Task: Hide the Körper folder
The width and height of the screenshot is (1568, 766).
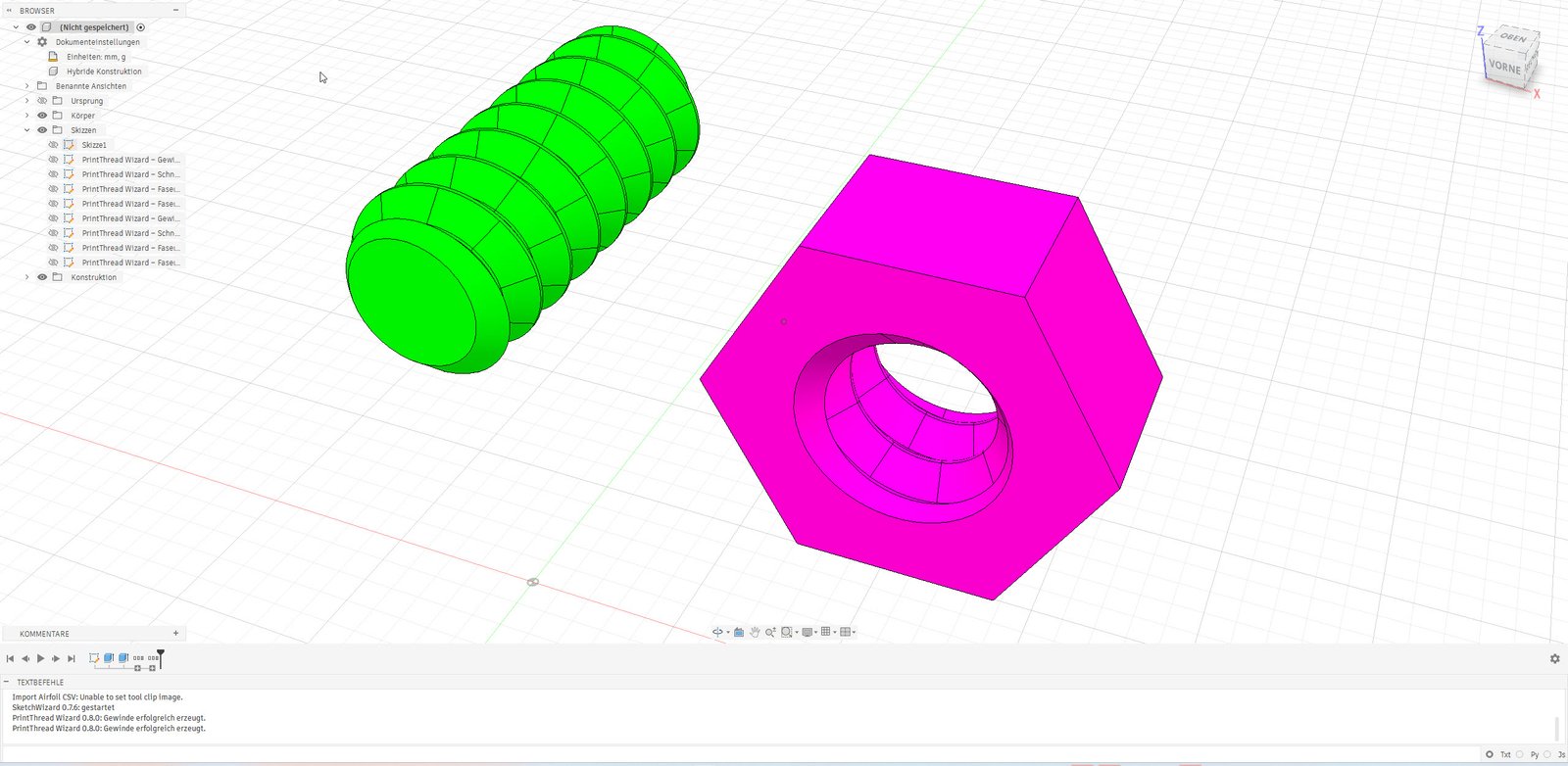Action: [x=42, y=116]
